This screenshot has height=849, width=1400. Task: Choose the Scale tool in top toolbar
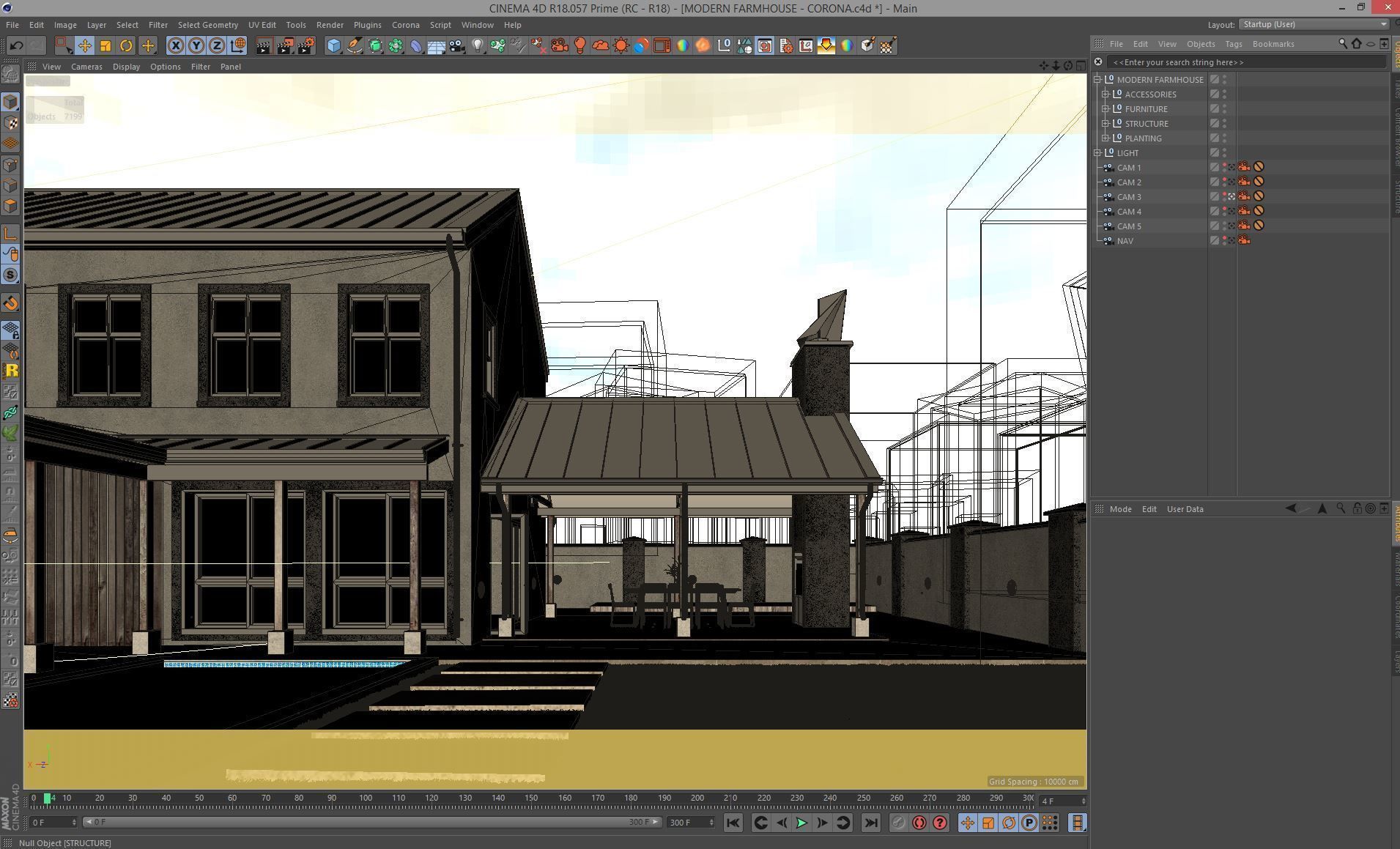click(105, 45)
